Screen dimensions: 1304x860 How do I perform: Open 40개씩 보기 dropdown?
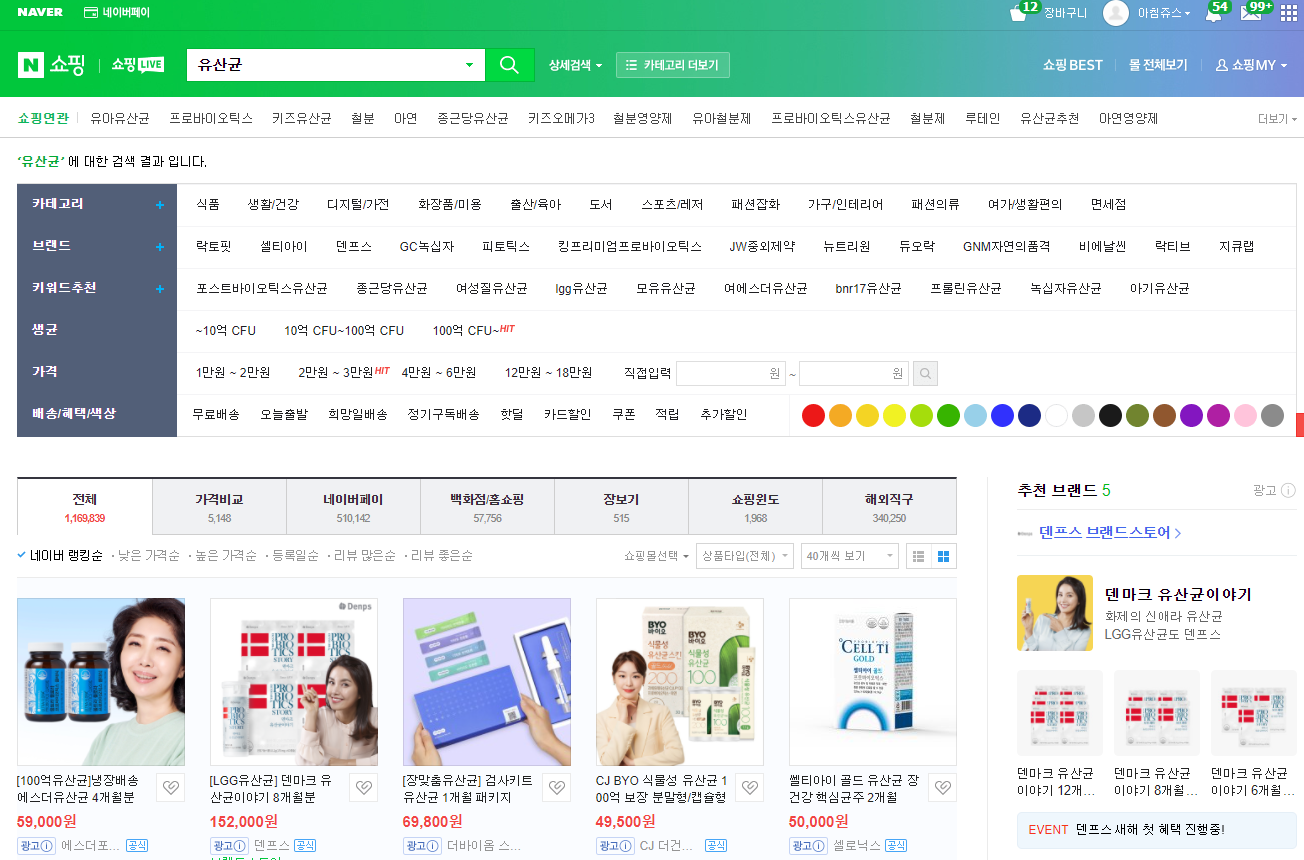point(850,556)
